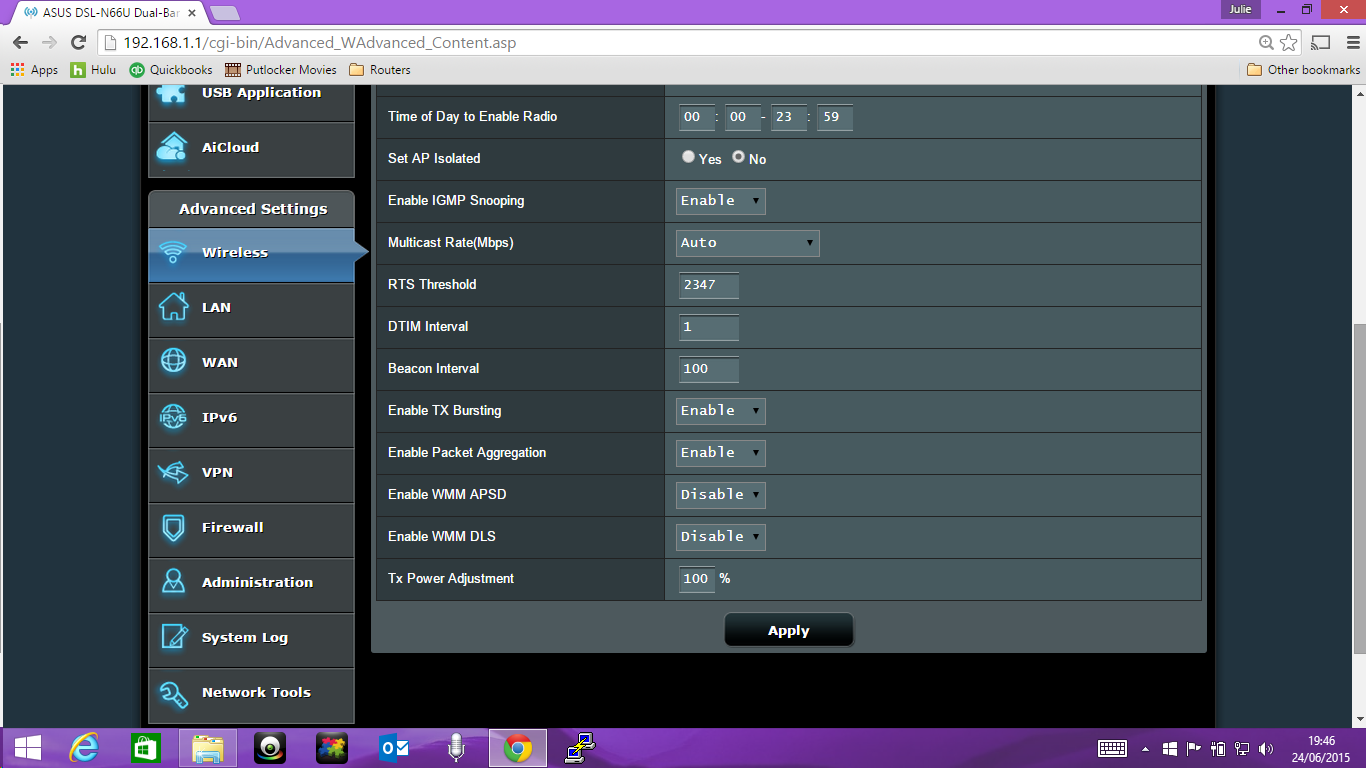Open the System Log notepad icon
Viewport: 1366px width, 768px height.
pyautogui.click(x=173, y=637)
